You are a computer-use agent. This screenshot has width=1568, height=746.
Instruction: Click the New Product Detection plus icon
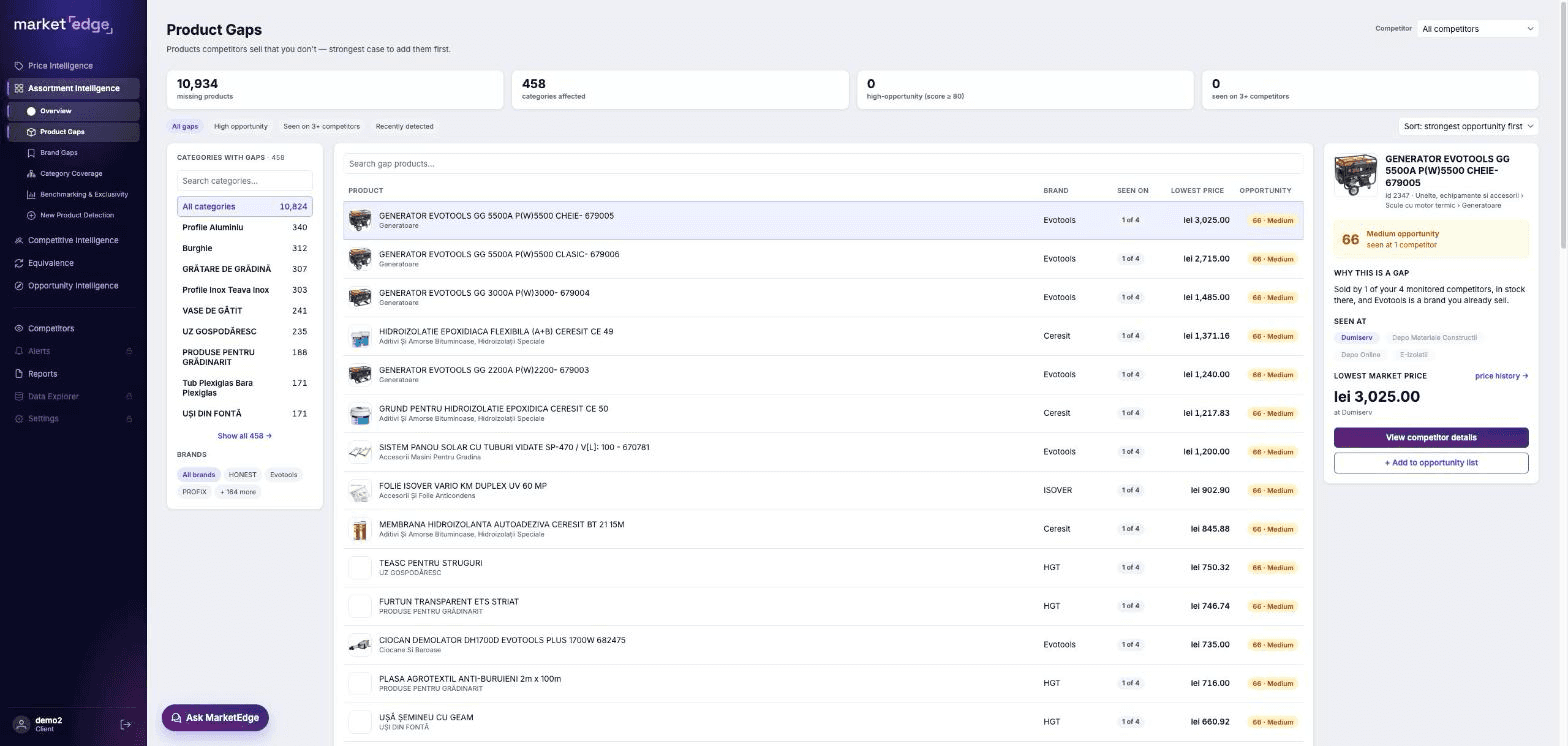click(x=31, y=215)
